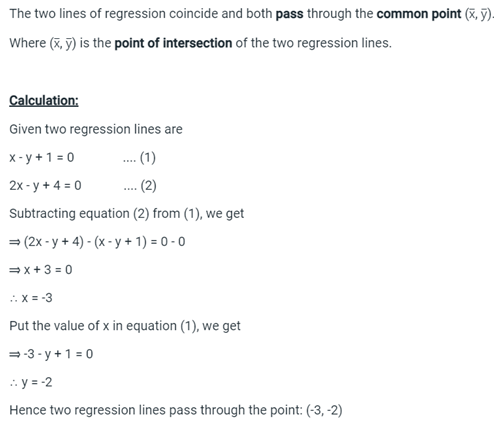This screenshot has height=428, width=494.
Task: Click the equation label (1)
Action: pos(148,158)
